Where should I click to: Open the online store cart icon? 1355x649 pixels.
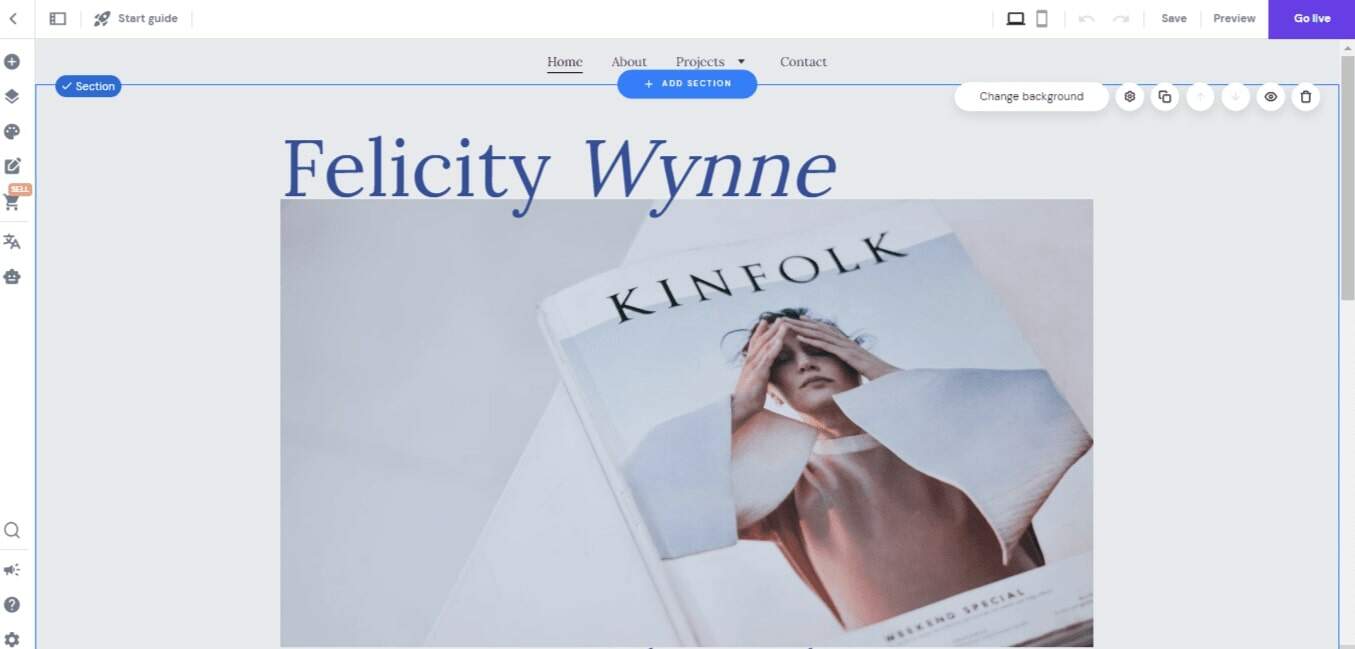[12, 202]
